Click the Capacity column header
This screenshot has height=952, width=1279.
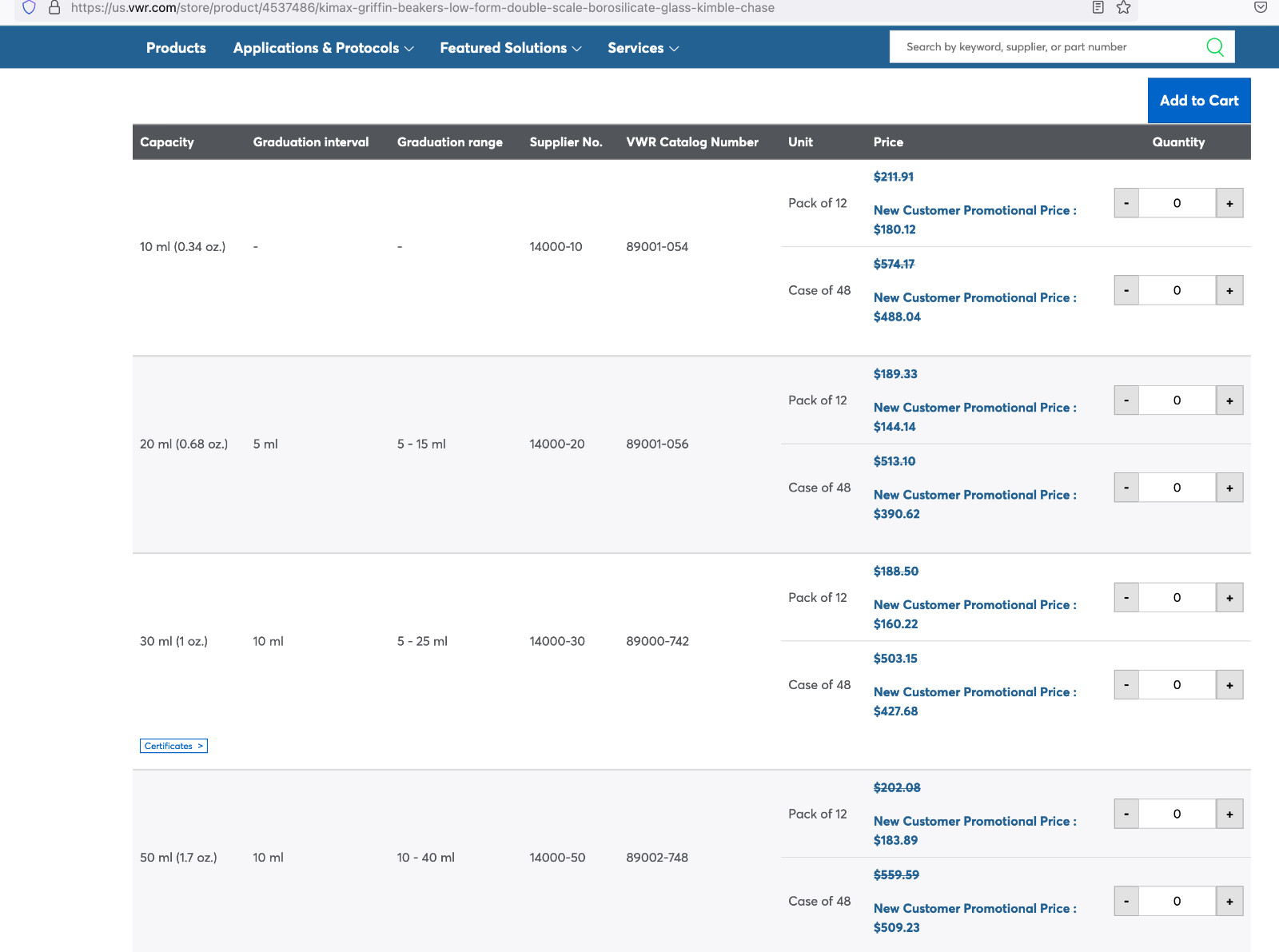(x=167, y=142)
